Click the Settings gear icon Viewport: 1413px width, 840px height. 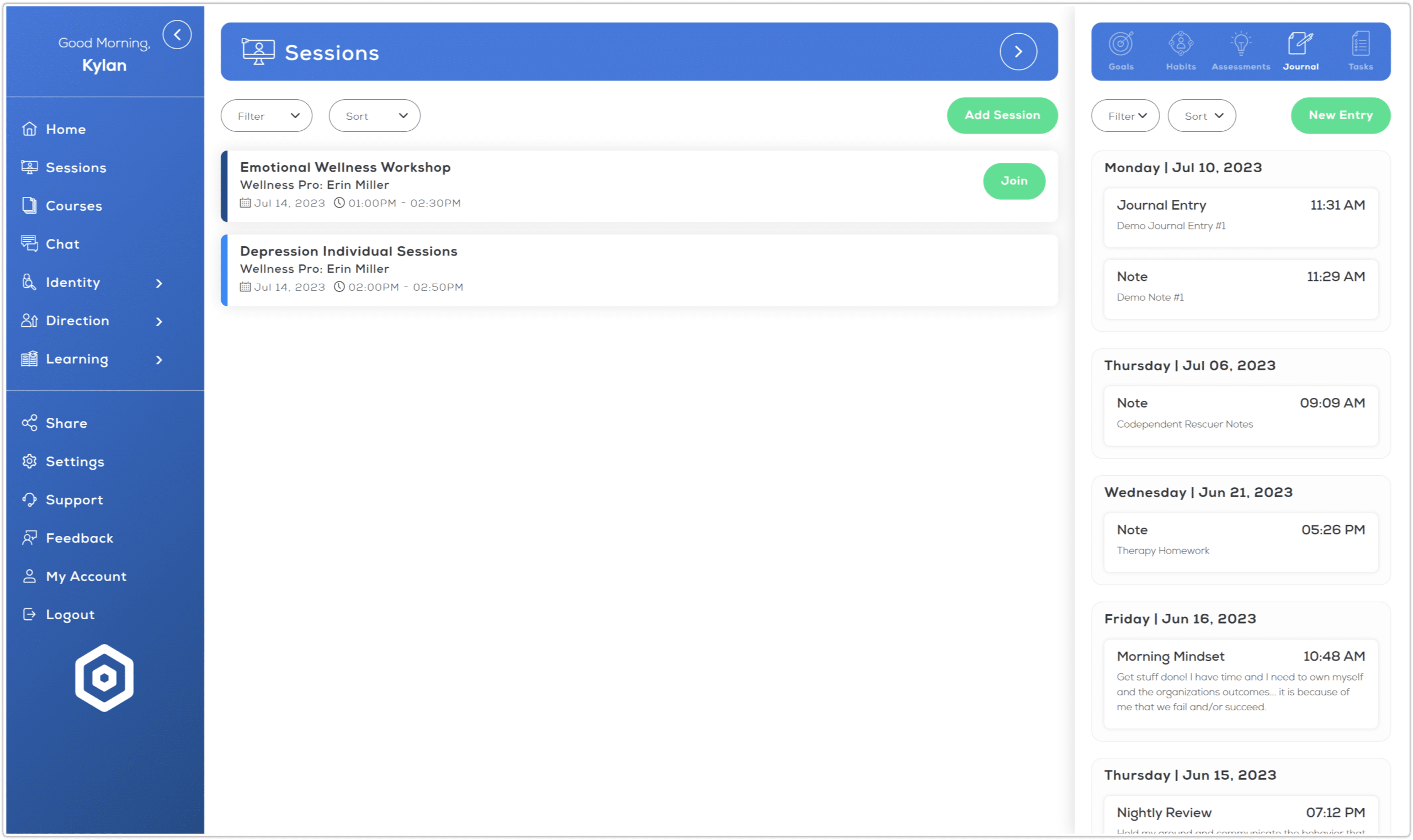(29, 461)
